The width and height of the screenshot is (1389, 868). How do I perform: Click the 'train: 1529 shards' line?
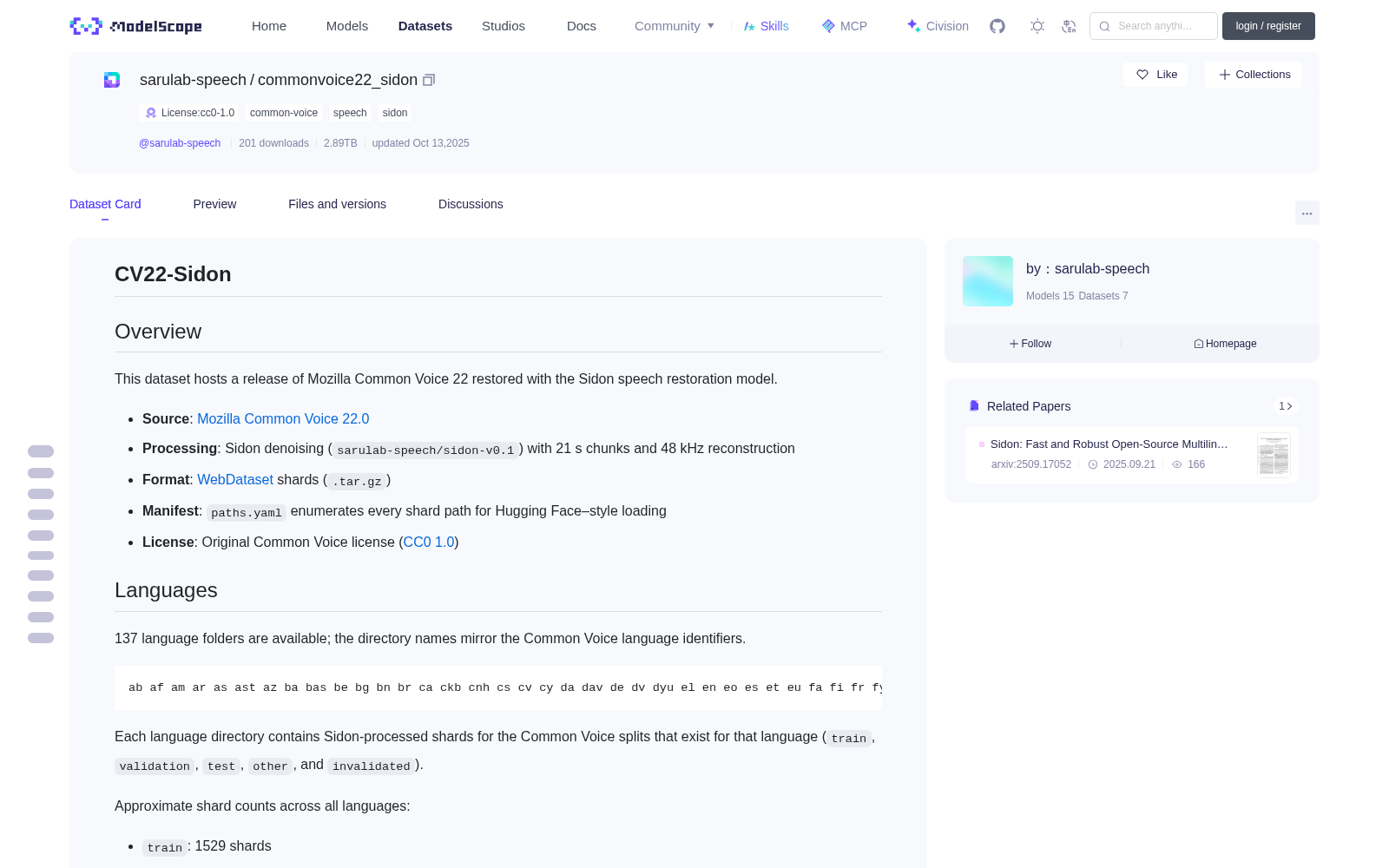coord(207,846)
